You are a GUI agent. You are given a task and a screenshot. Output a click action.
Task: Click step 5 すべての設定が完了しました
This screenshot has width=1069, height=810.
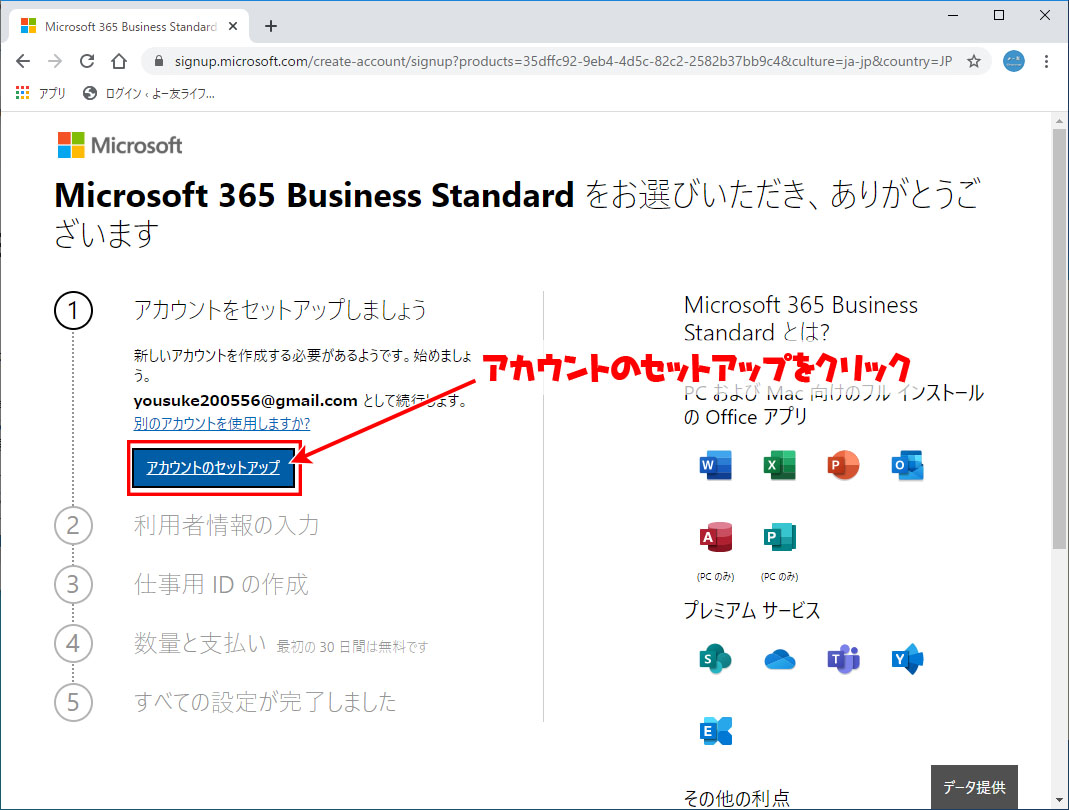[265, 702]
